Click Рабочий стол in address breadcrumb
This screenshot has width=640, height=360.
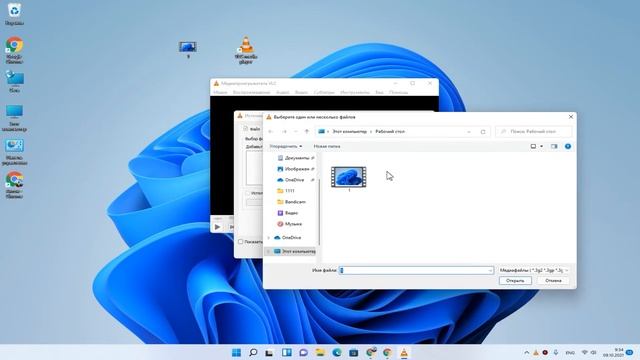point(390,131)
